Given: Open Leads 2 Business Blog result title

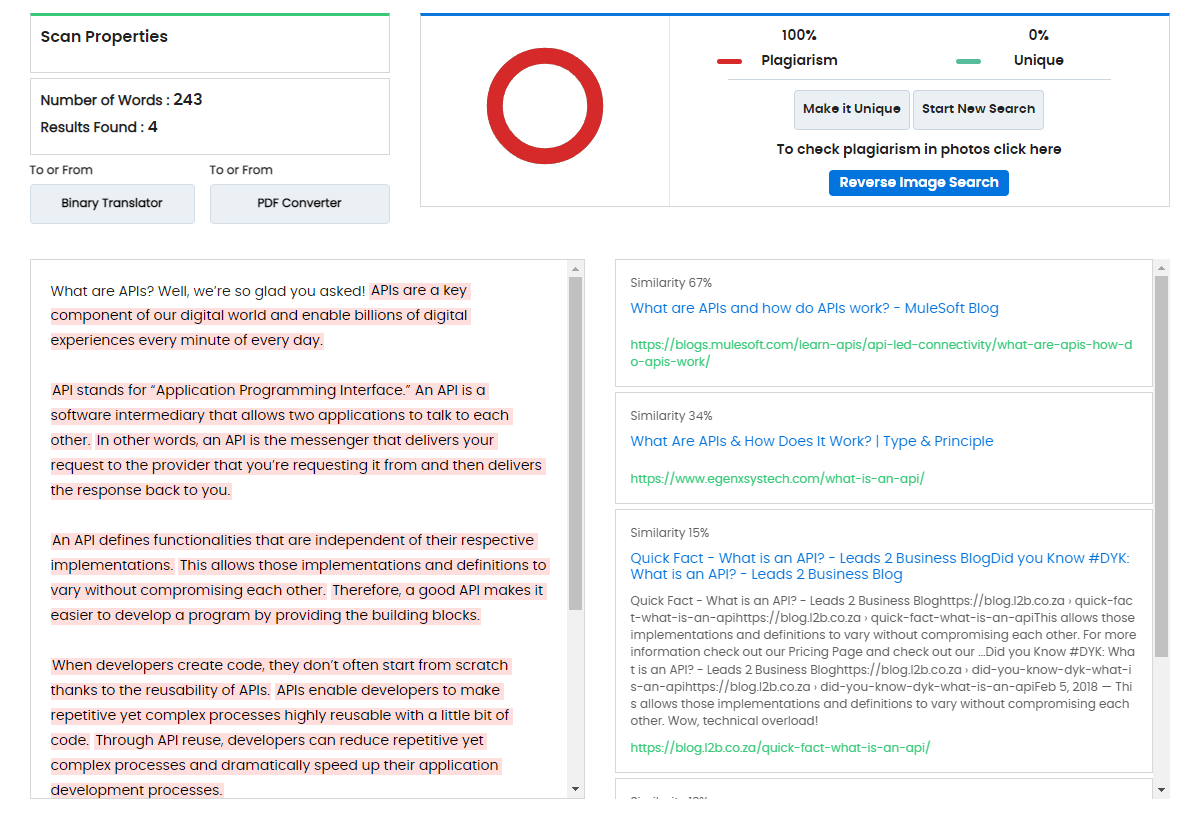Looking at the screenshot, I should click(x=879, y=566).
